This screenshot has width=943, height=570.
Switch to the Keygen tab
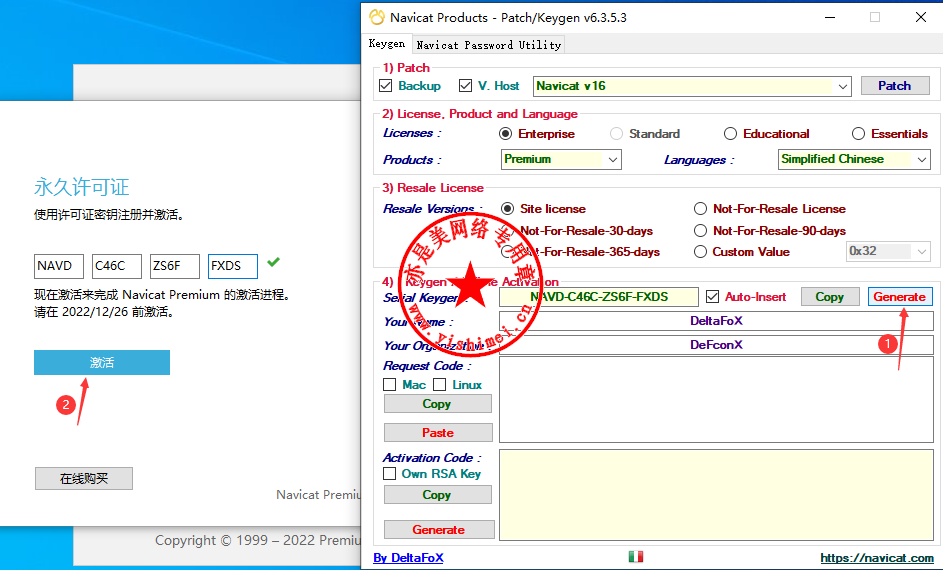coord(387,44)
